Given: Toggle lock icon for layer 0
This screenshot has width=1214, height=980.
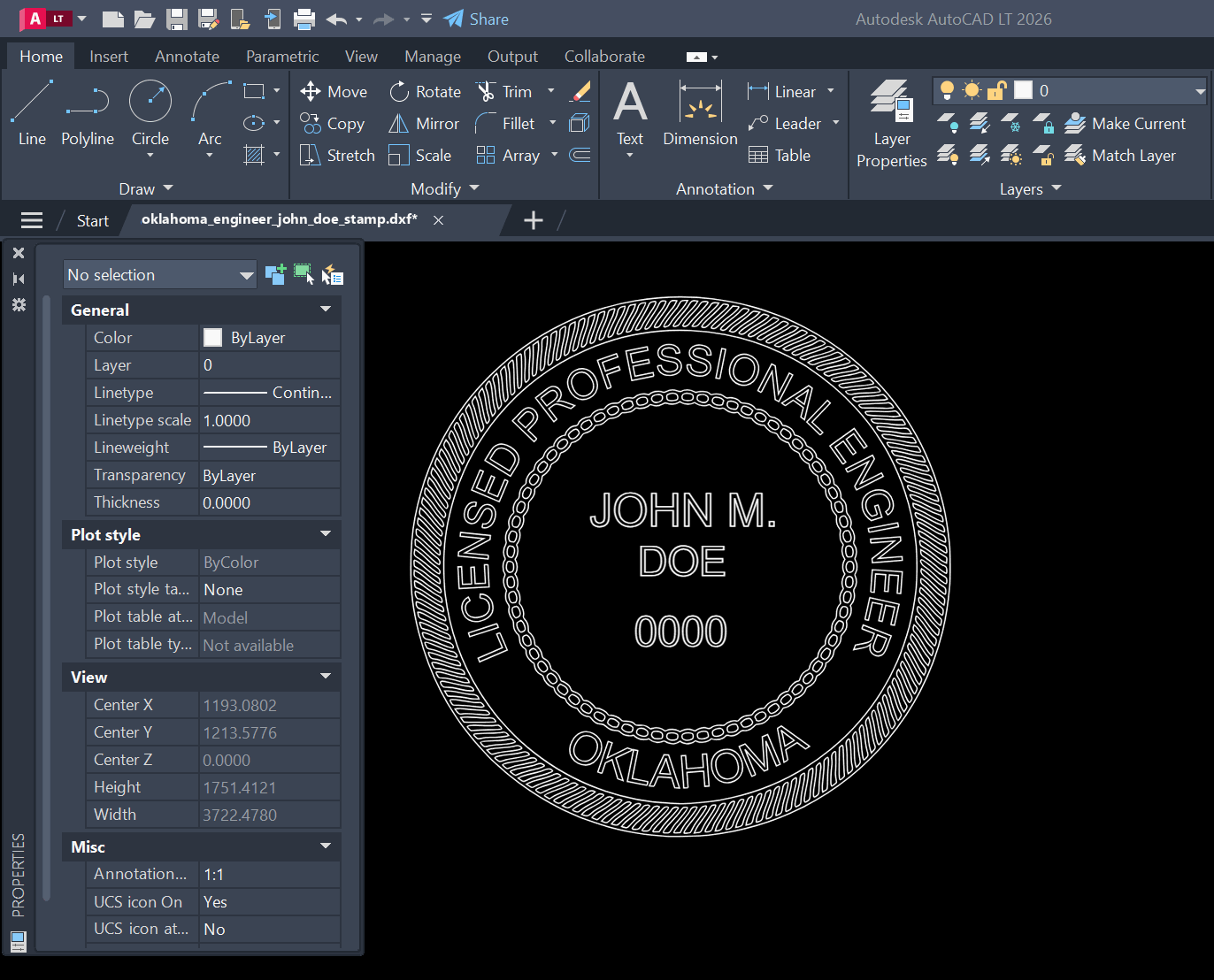Looking at the screenshot, I should (997, 90).
